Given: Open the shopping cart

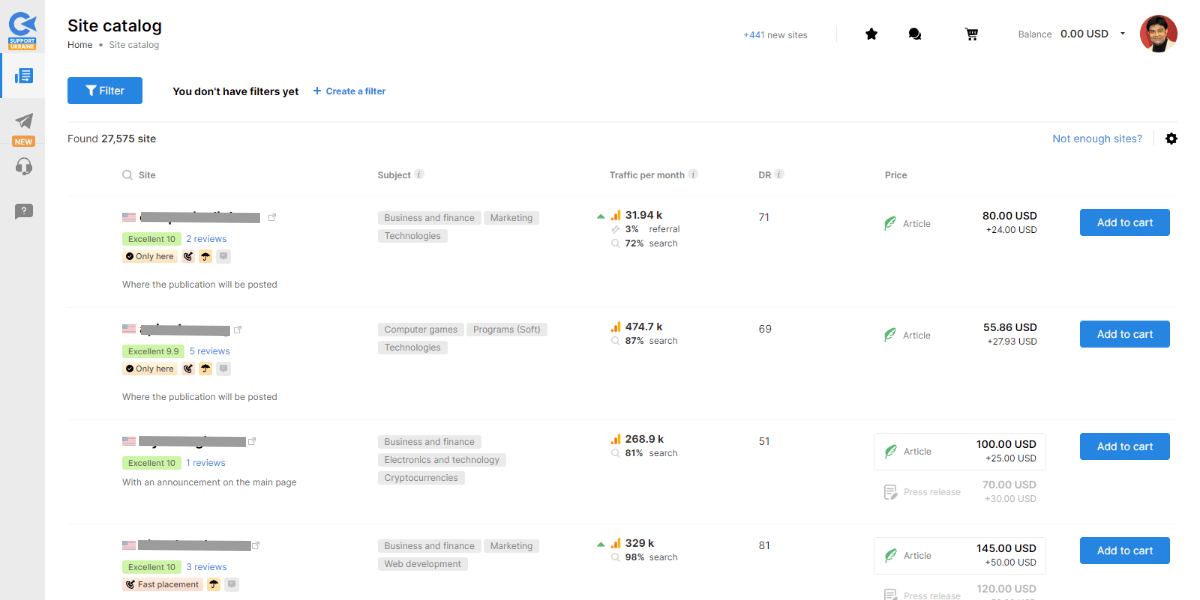Looking at the screenshot, I should (971, 33).
